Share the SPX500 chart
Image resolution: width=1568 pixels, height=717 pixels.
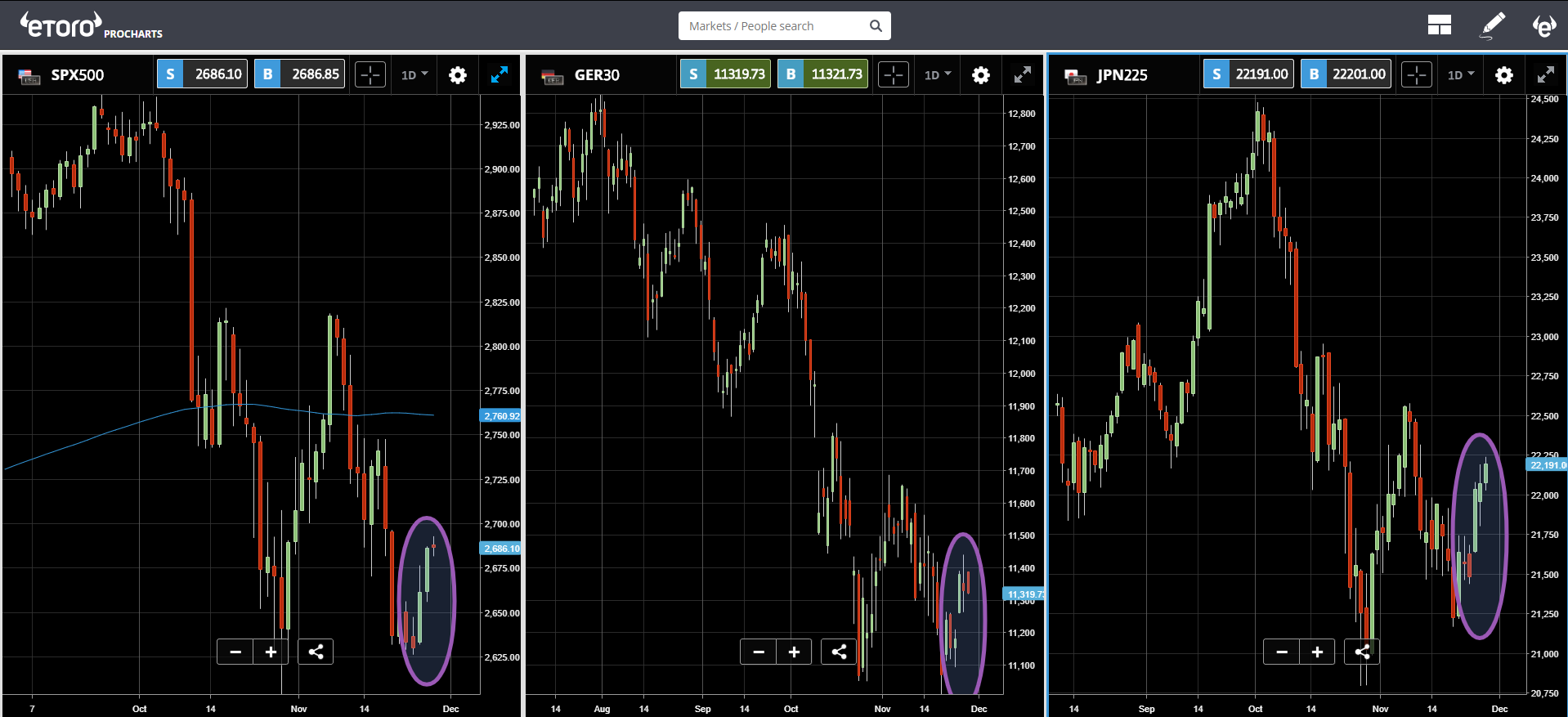click(x=316, y=652)
